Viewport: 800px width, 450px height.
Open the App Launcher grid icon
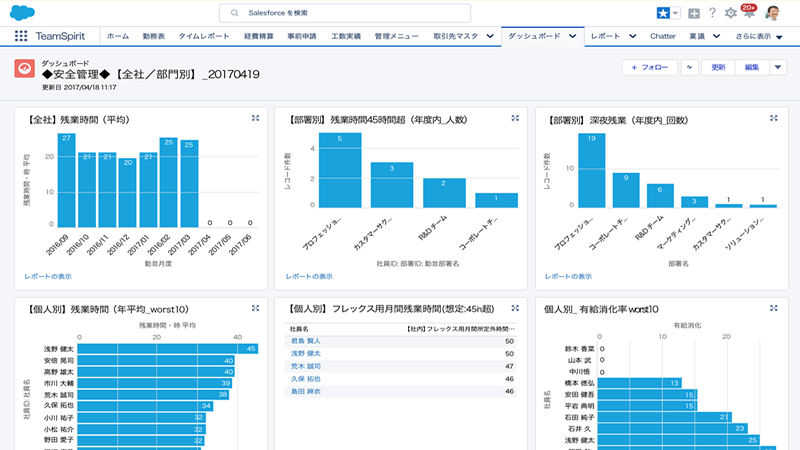pyautogui.click(x=21, y=36)
